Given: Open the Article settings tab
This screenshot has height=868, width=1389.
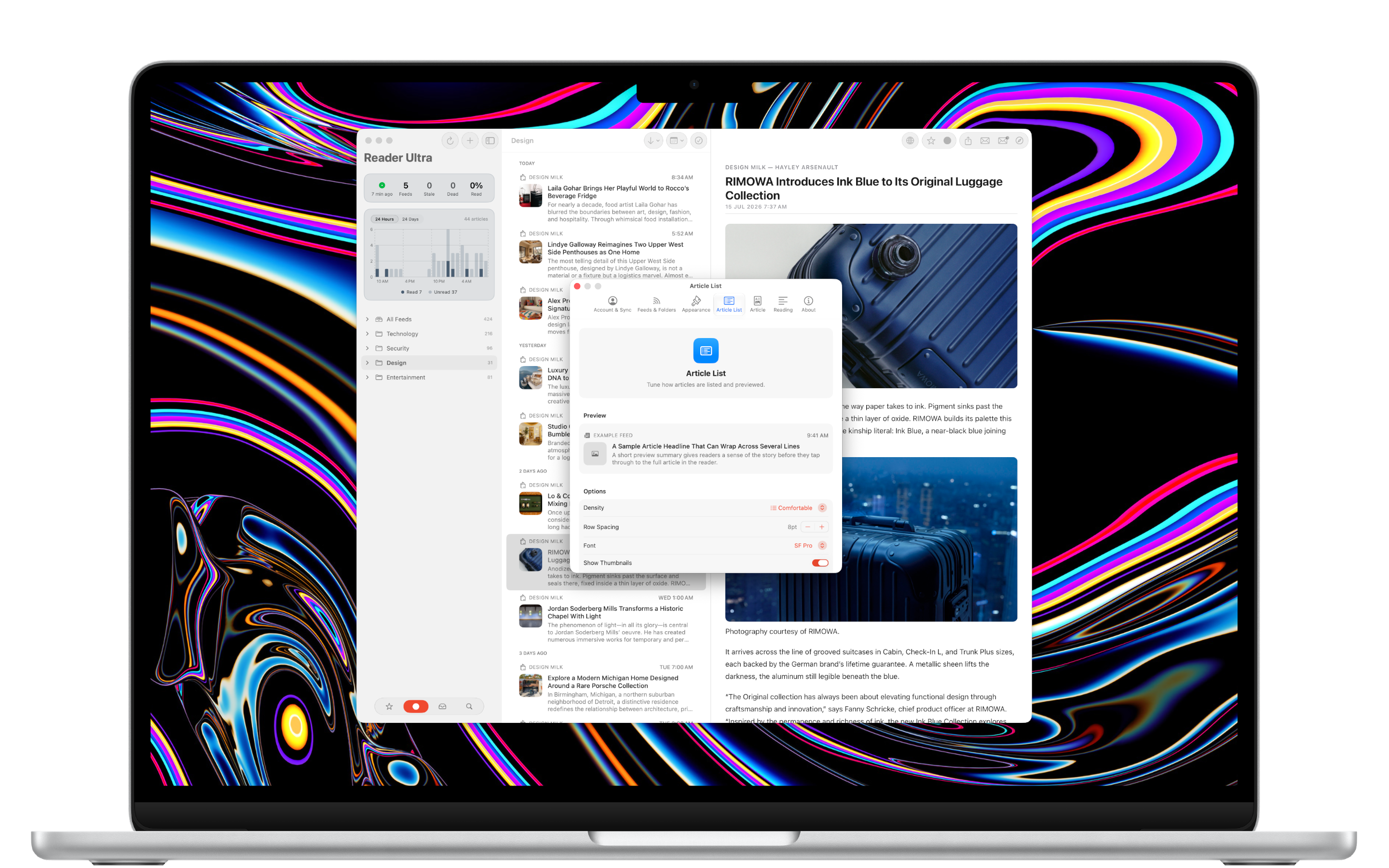Looking at the screenshot, I should [x=758, y=304].
